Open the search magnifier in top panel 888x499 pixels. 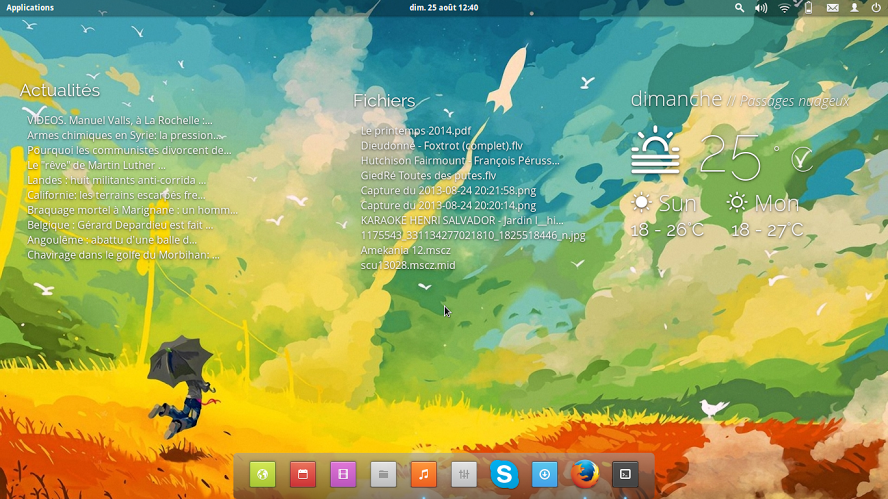pos(739,7)
